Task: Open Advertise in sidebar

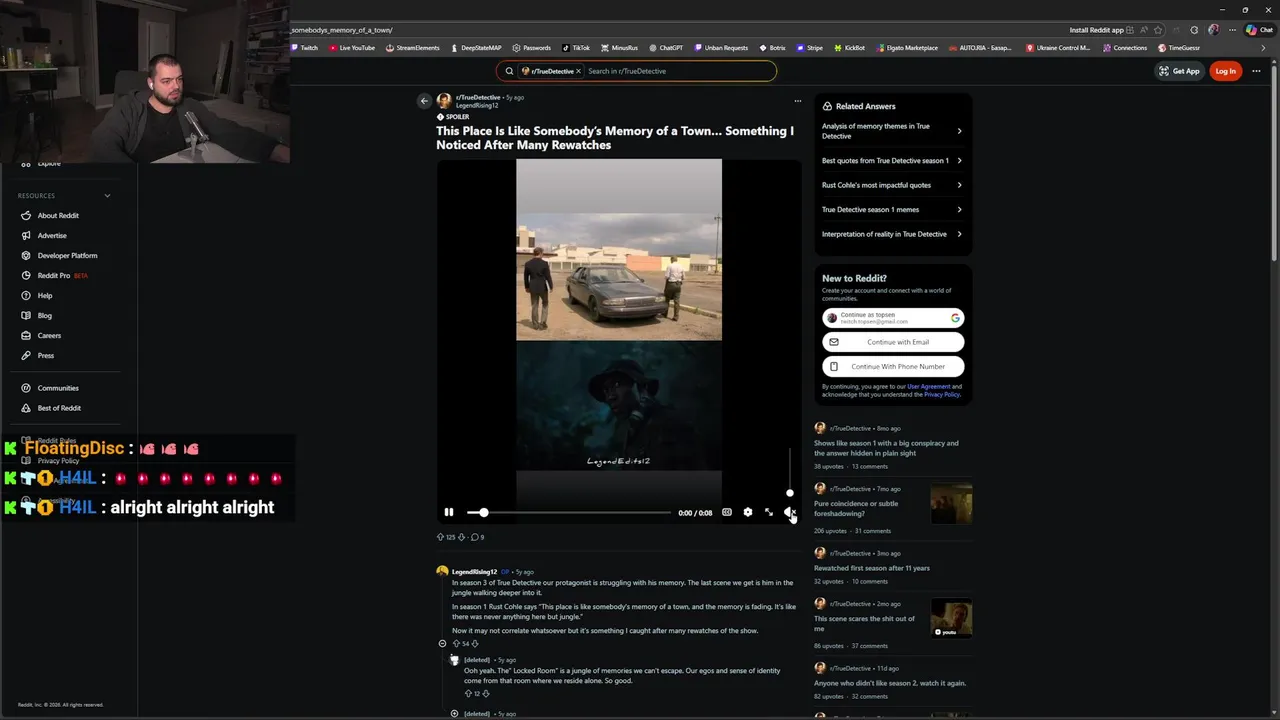Action: tap(52, 236)
